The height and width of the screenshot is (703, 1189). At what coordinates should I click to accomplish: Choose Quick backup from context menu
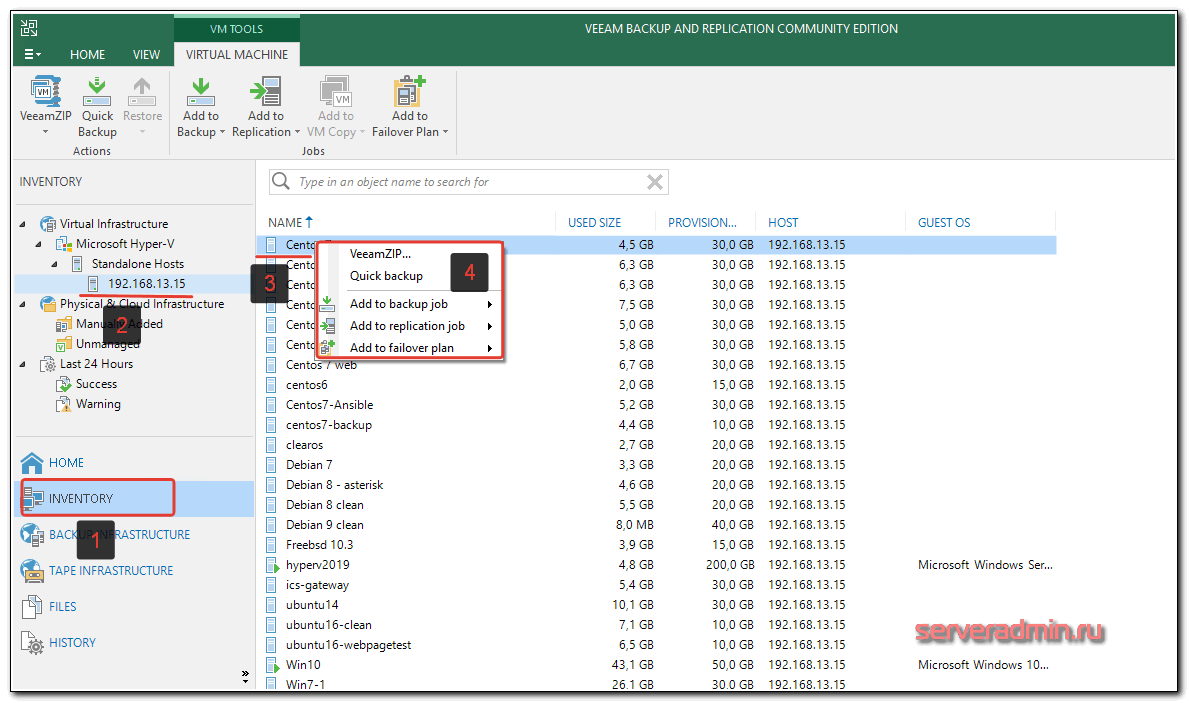(386, 276)
